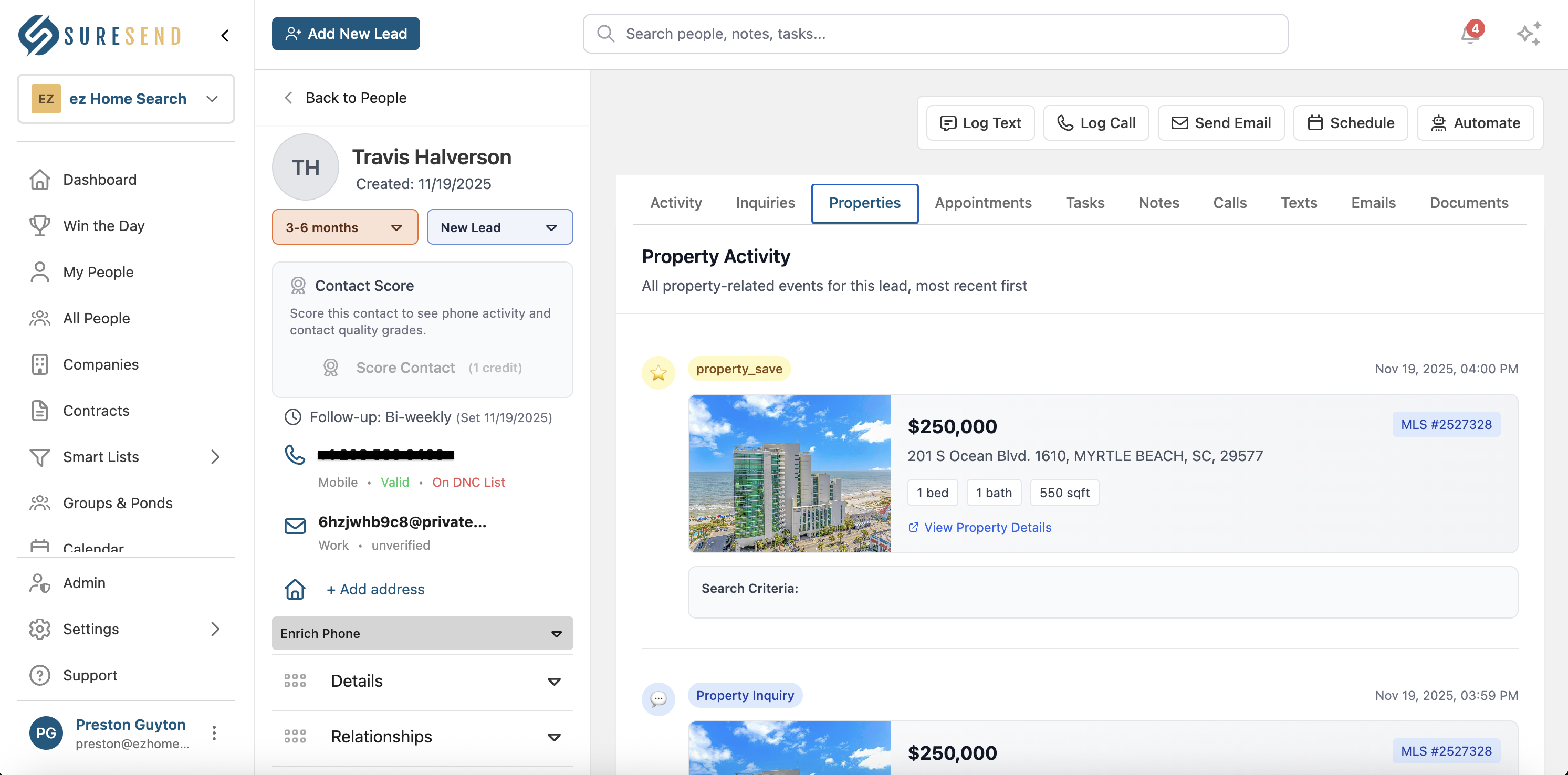Screen dimensions: 1568x775
Task: Open Contracts from the sidebar
Action: tap(96, 410)
